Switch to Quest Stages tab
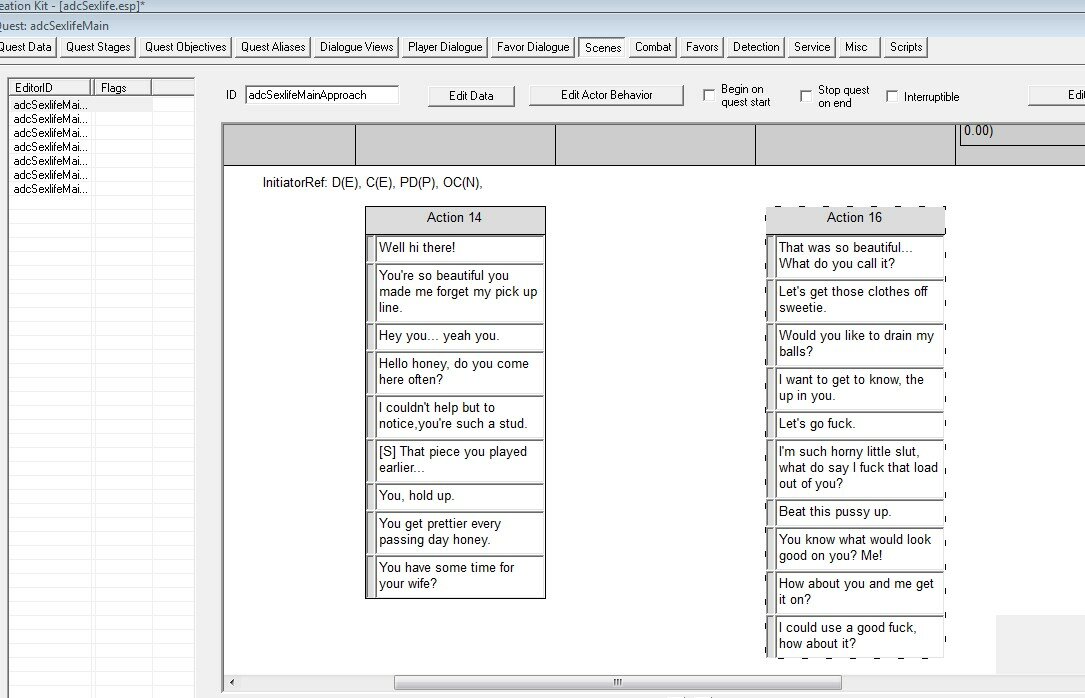Image resolution: width=1085 pixels, height=698 pixels. click(98, 47)
